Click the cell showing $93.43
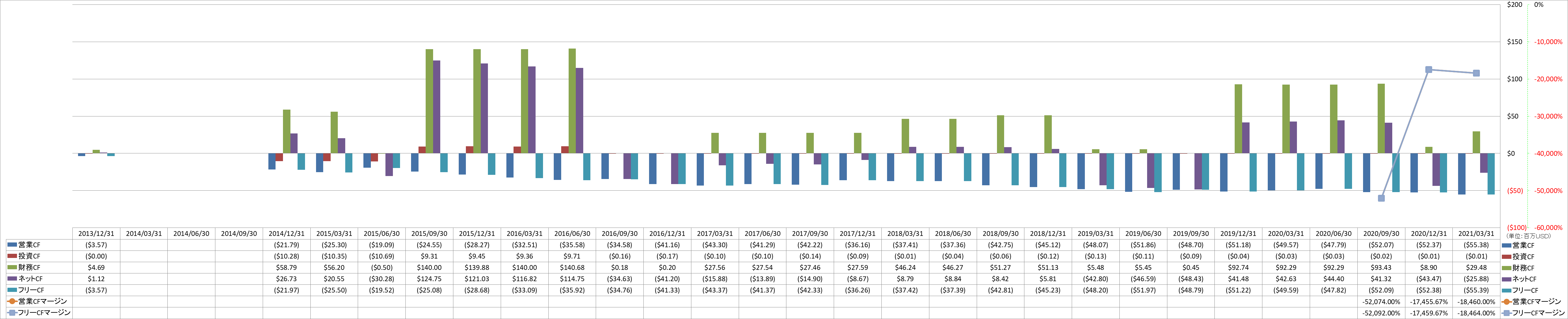 pyautogui.click(x=1381, y=267)
